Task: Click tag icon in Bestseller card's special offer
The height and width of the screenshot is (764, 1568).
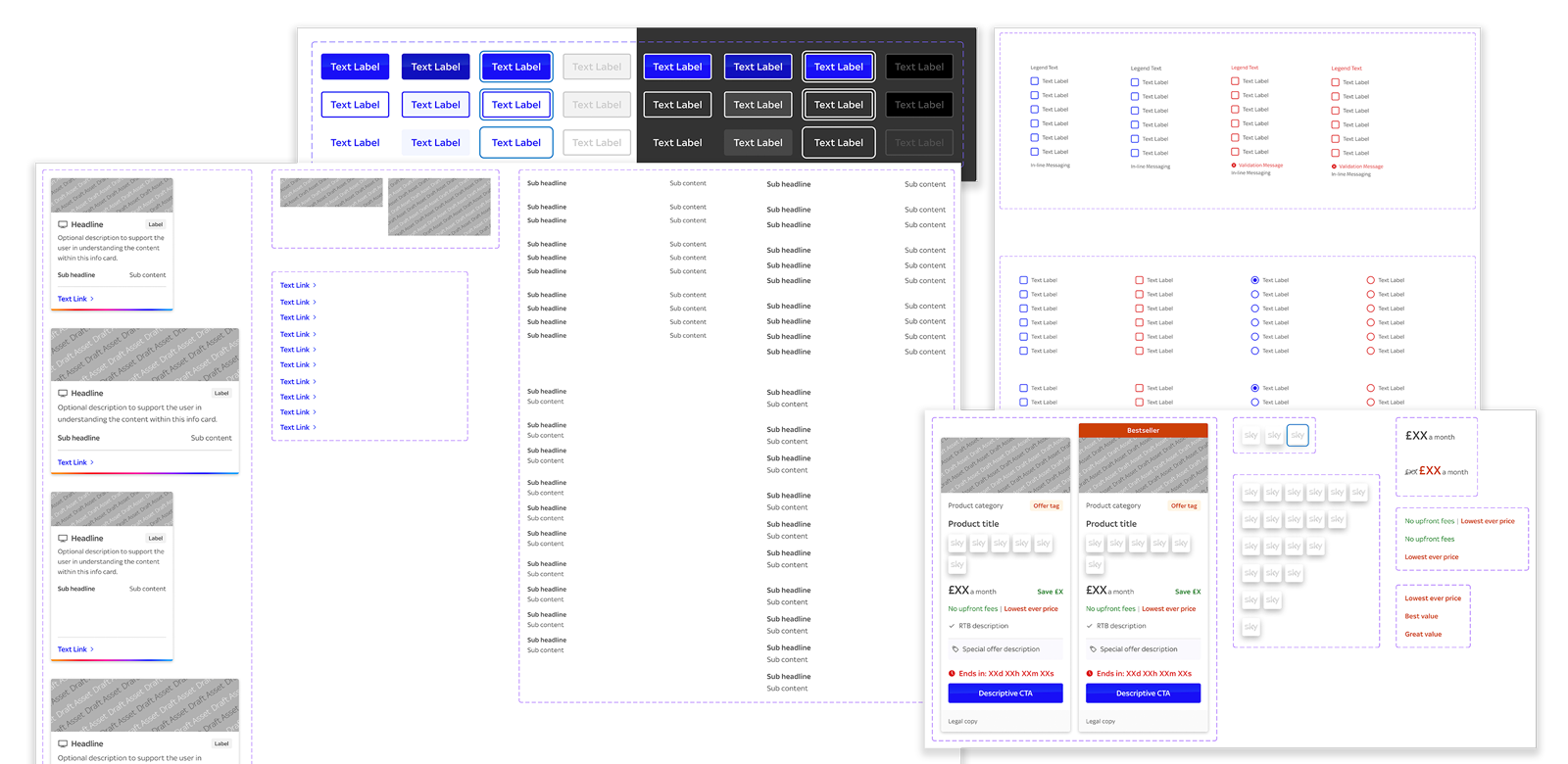Action: pyautogui.click(x=1093, y=649)
